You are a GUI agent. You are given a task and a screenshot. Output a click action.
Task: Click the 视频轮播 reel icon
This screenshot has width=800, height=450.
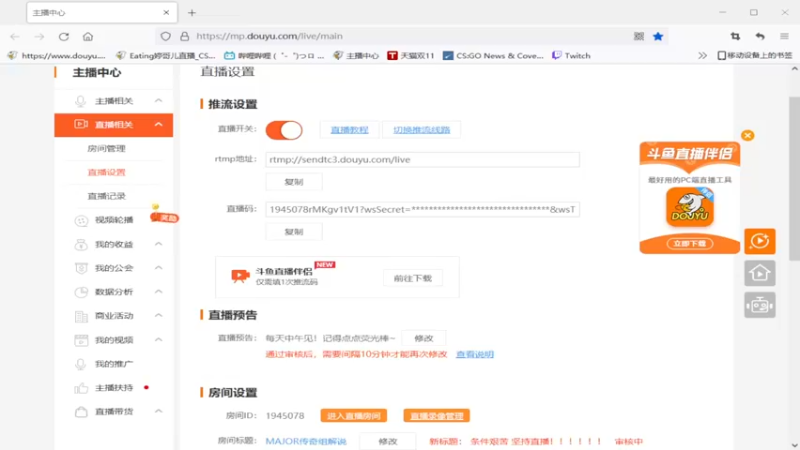click(x=81, y=220)
